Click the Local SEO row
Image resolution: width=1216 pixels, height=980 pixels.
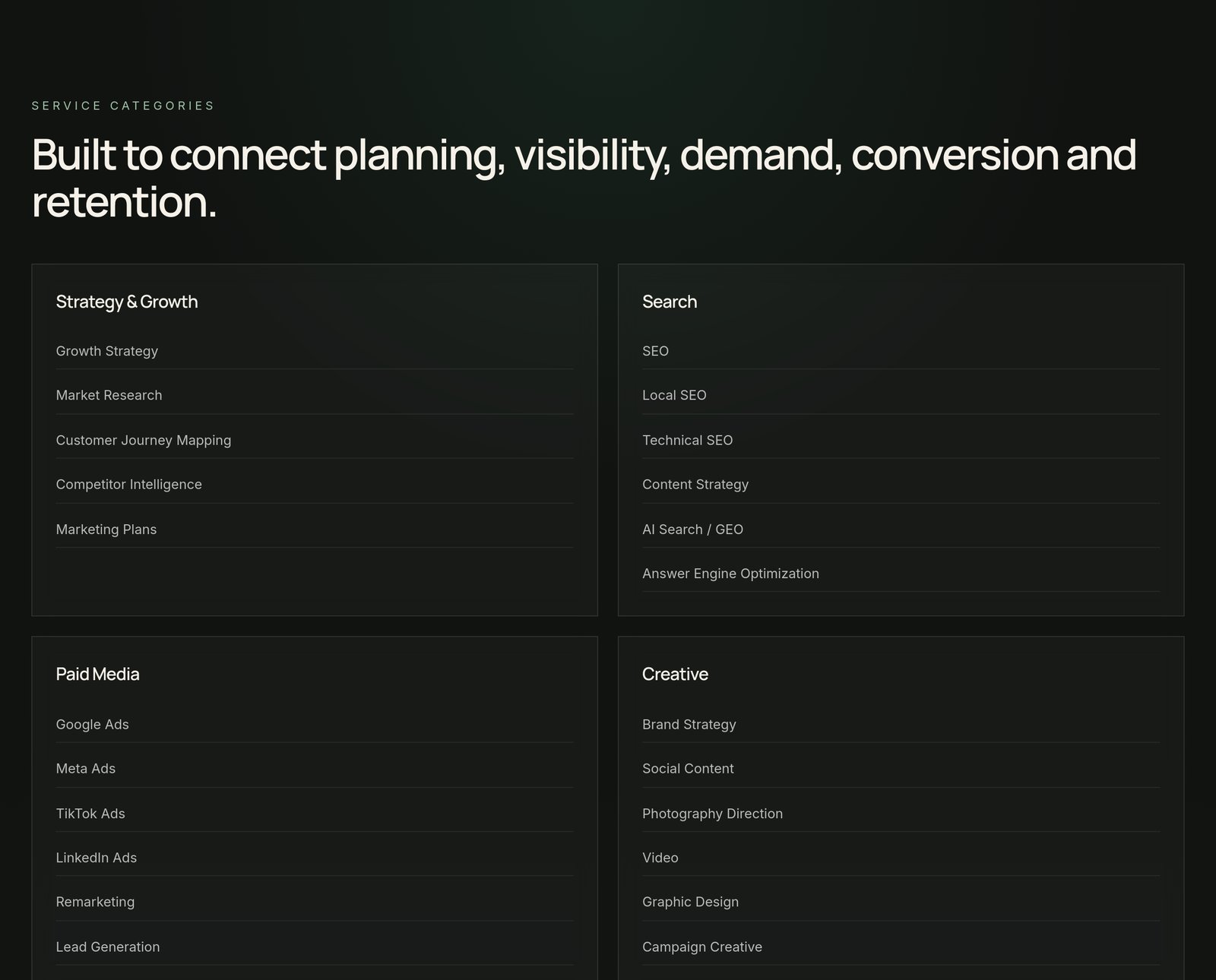(x=901, y=395)
